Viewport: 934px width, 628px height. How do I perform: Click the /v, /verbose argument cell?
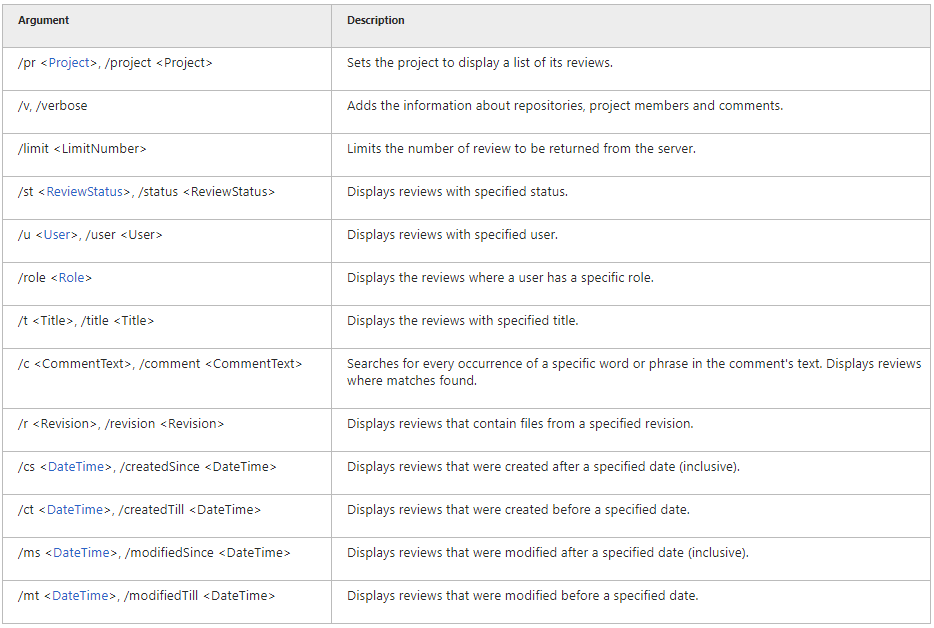coord(167,112)
